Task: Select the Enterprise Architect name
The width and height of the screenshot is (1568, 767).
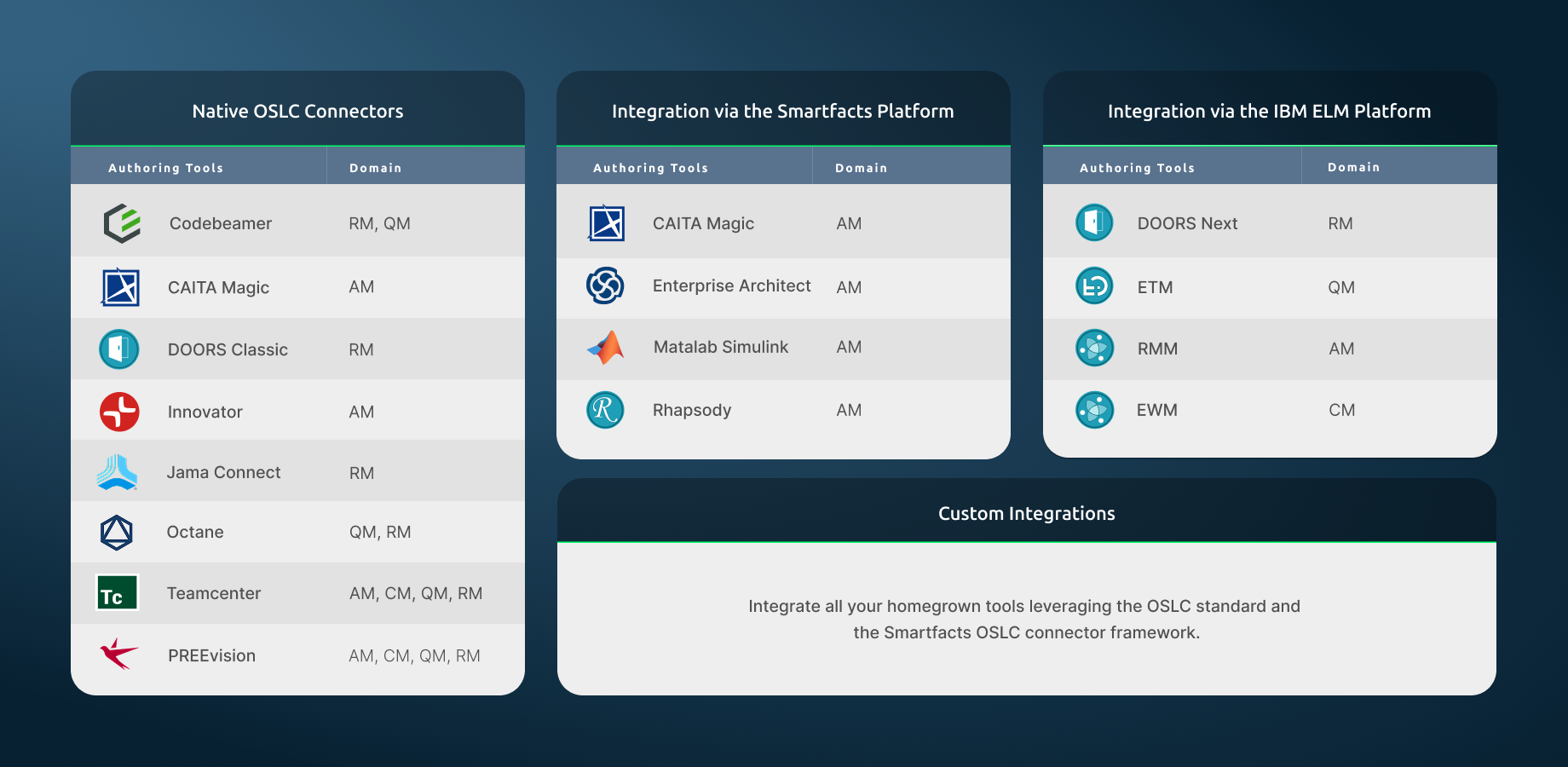Action: click(x=732, y=286)
